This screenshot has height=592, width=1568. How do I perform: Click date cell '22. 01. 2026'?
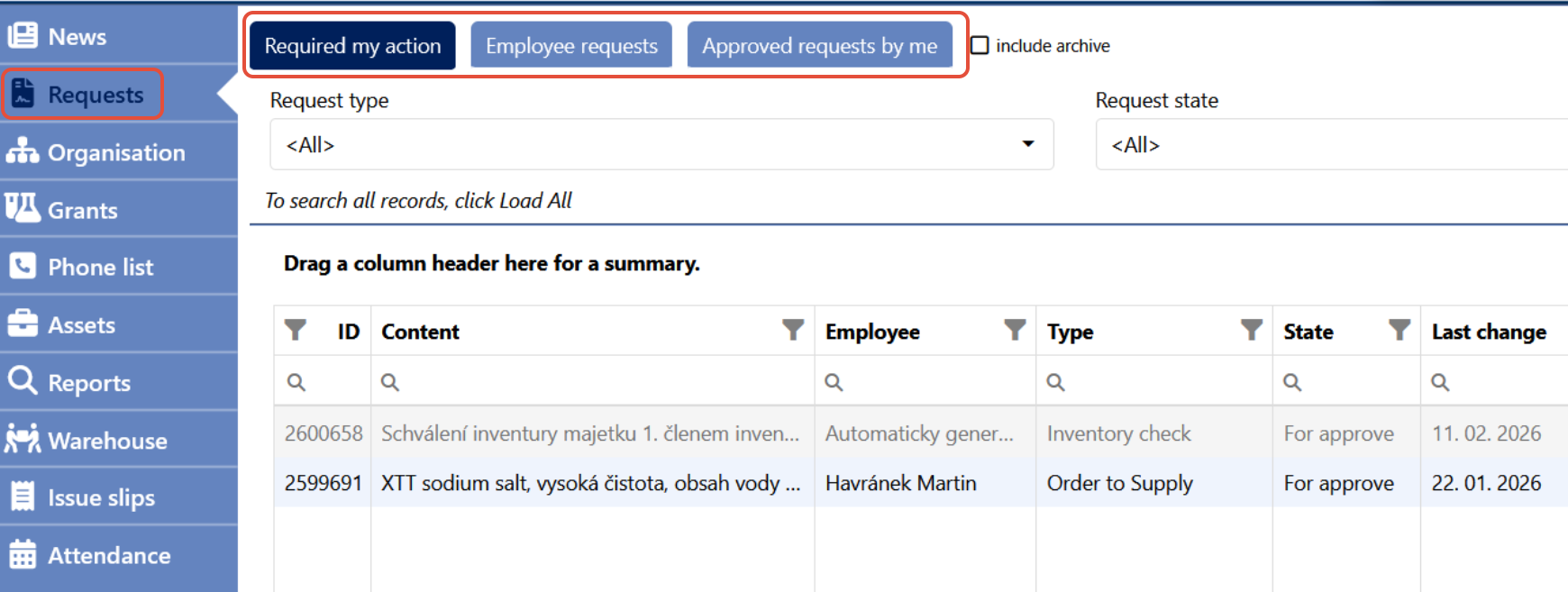[1487, 483]
